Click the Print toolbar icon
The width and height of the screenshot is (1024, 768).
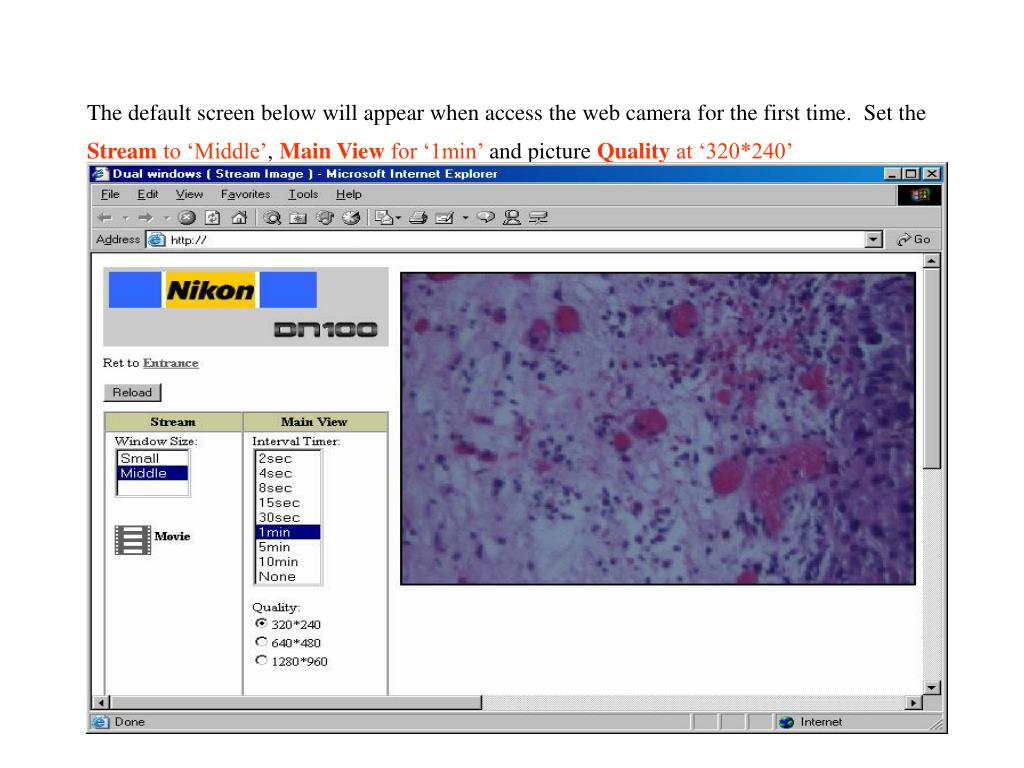coord(420,217)
